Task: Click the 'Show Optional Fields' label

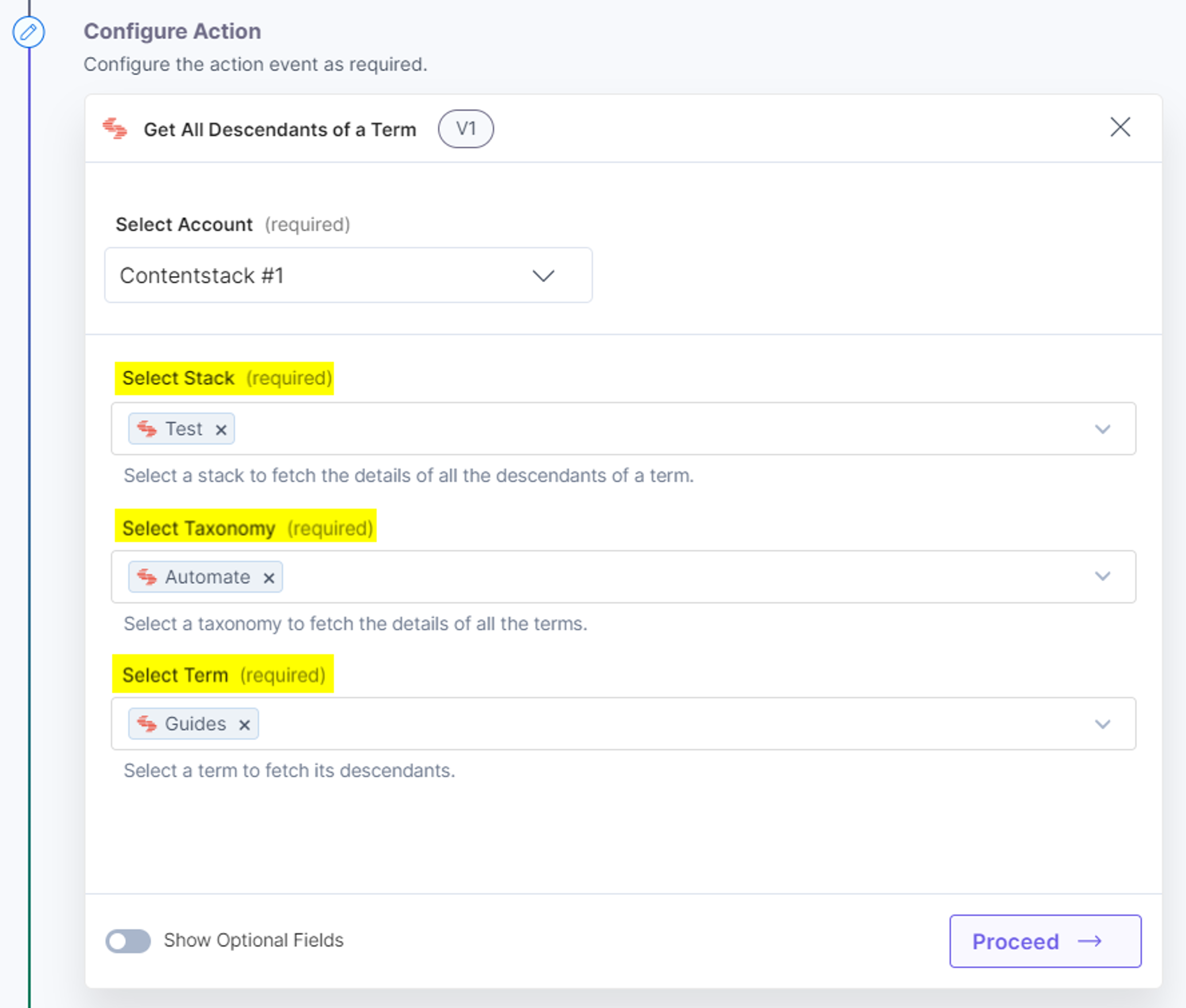Action: click(x=254, y=941)
